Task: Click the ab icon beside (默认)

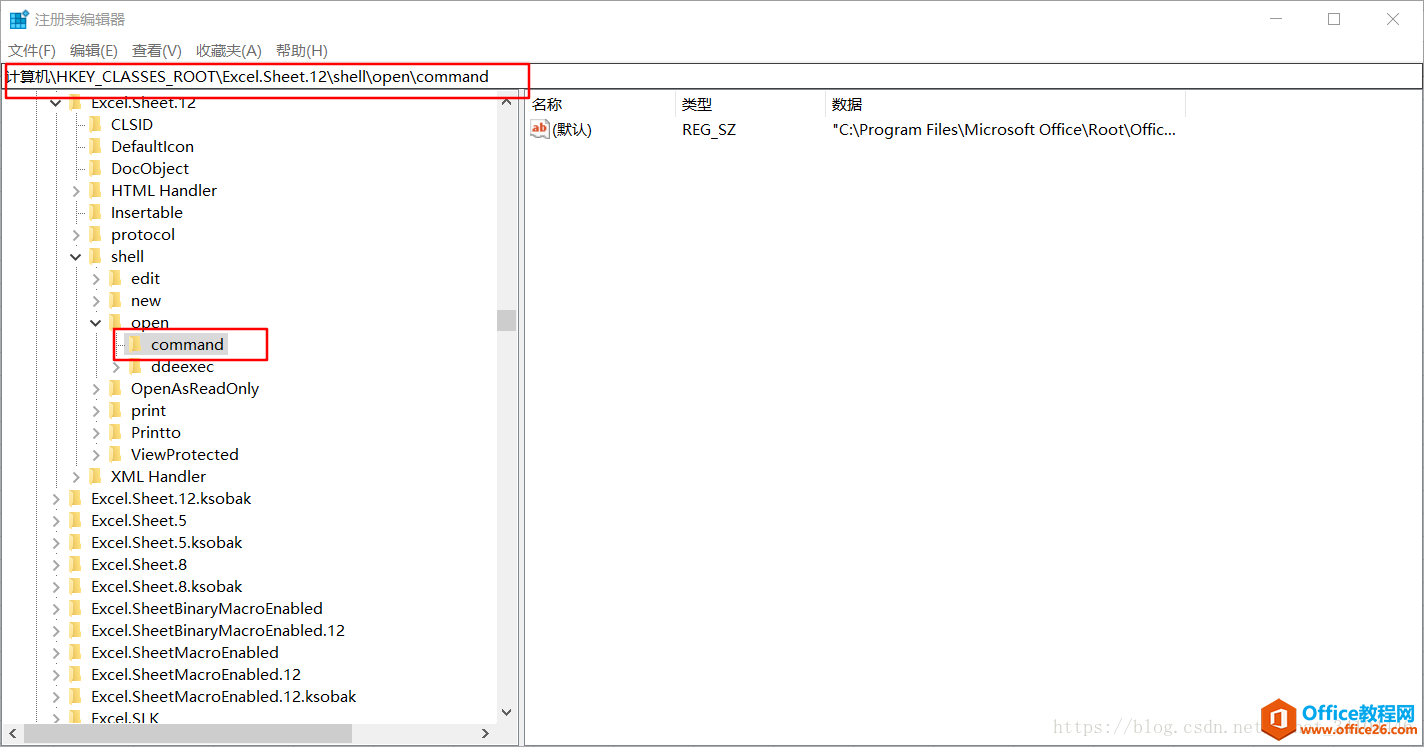Action: (x=539, y=129)
